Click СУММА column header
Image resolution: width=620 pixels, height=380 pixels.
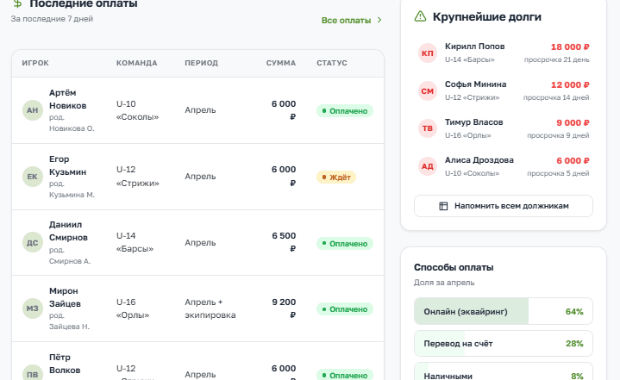click(281, 63)
